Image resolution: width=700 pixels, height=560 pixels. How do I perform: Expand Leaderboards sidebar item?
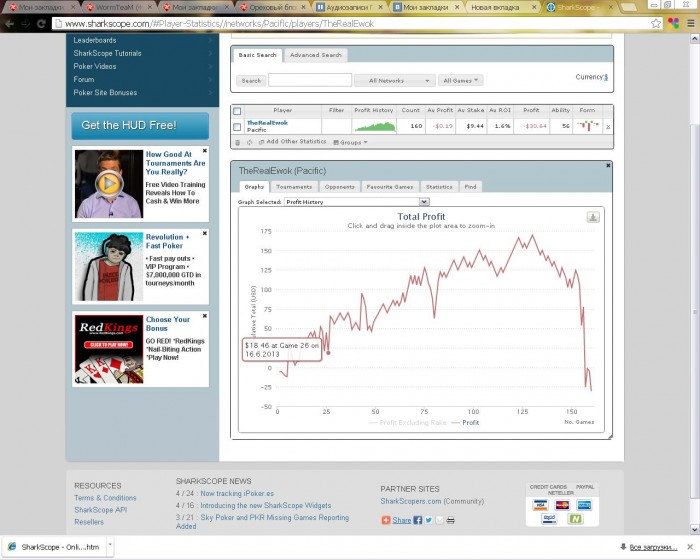click(x=142, y=40)
